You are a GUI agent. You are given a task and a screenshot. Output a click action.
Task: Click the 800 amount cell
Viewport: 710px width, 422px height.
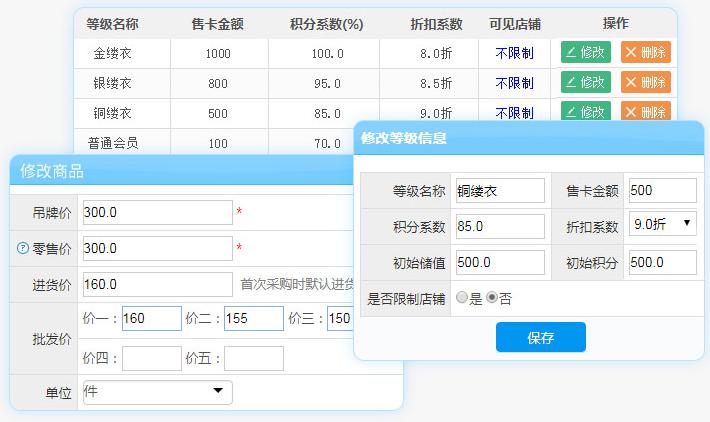pyautogui.click(x=218, y=84)
